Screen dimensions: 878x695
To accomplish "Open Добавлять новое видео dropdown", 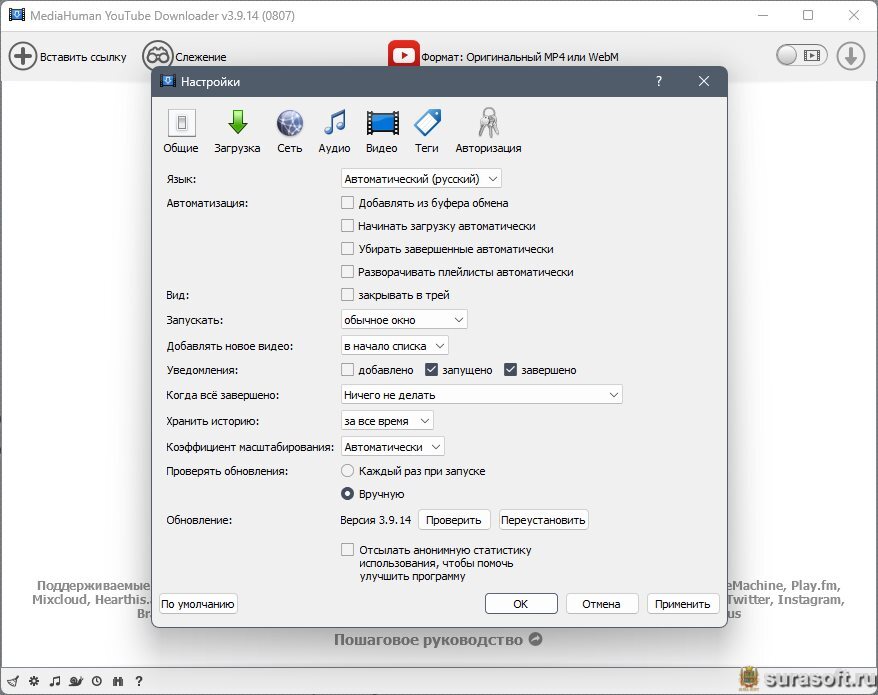I will 395,346.
